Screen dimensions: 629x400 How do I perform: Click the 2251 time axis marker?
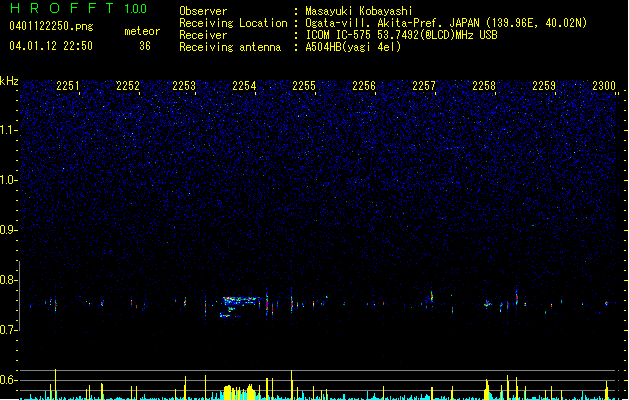pos(68,86)
